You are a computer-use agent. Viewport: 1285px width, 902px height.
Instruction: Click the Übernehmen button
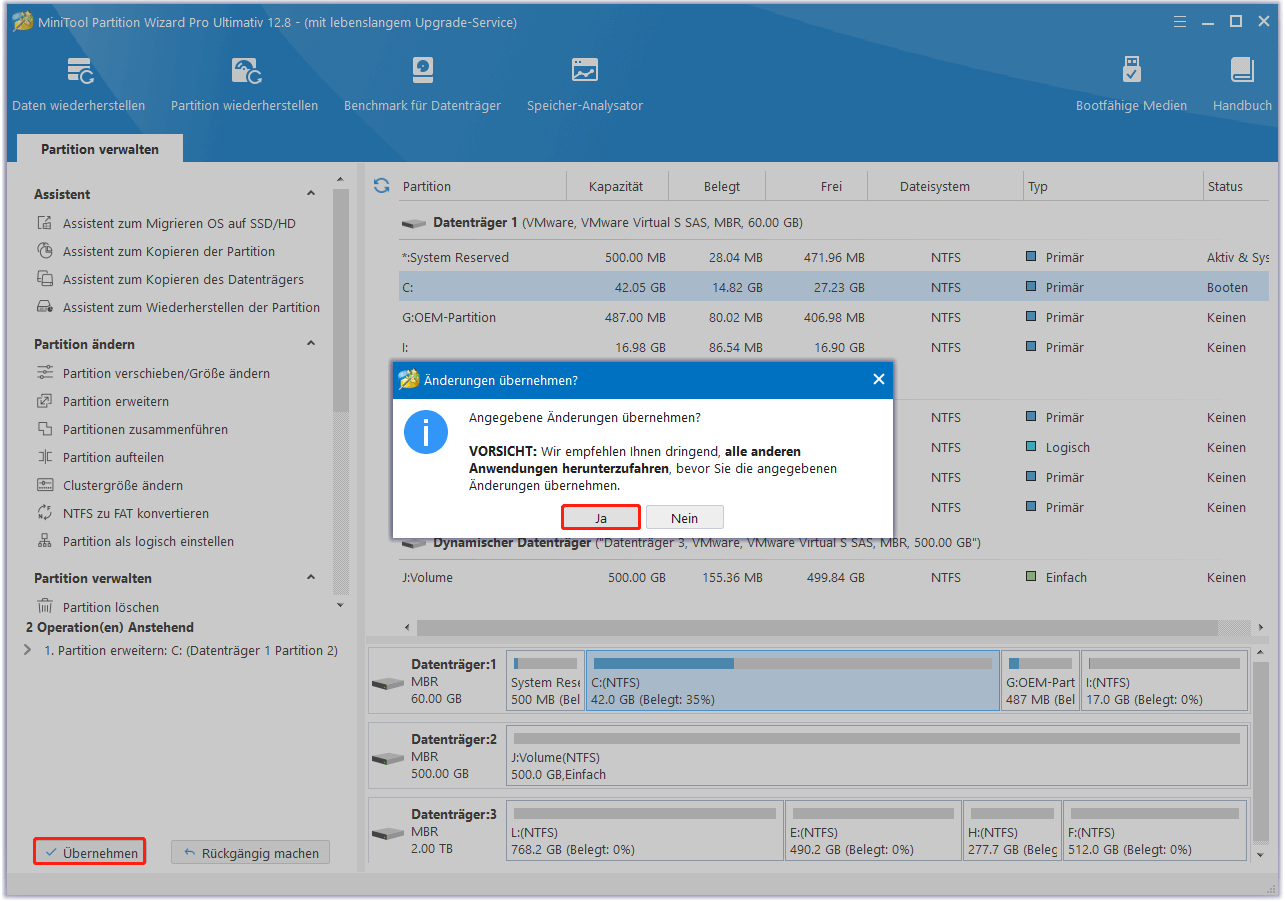(90, 853)
